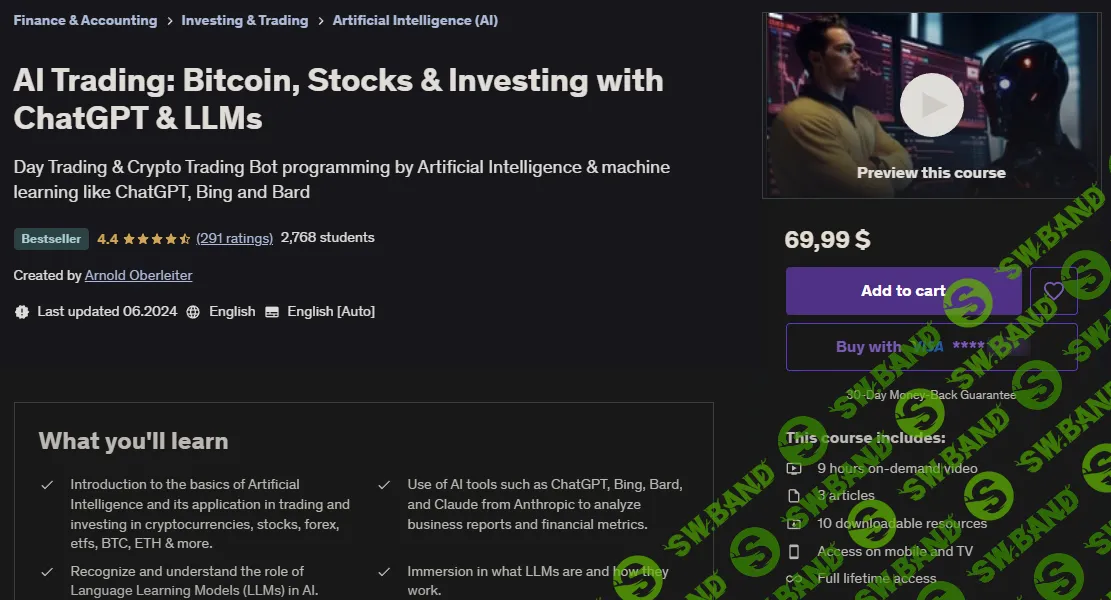
Task: Click the Buy with PayPal button
Action: (x=930, y=346)
